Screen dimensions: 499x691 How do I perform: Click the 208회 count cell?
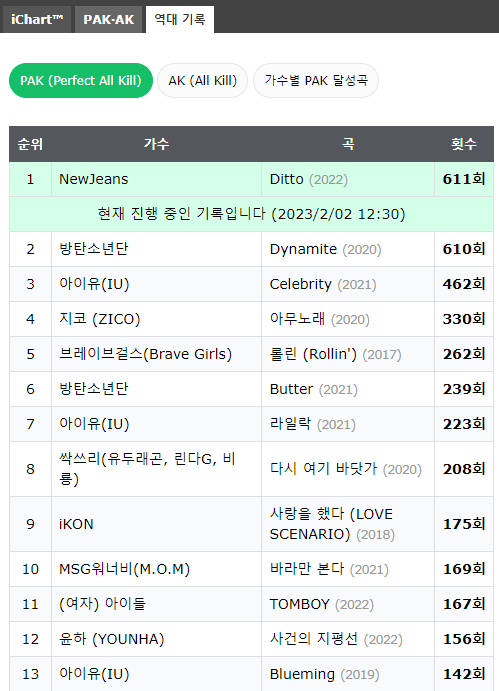coord(464,469)
